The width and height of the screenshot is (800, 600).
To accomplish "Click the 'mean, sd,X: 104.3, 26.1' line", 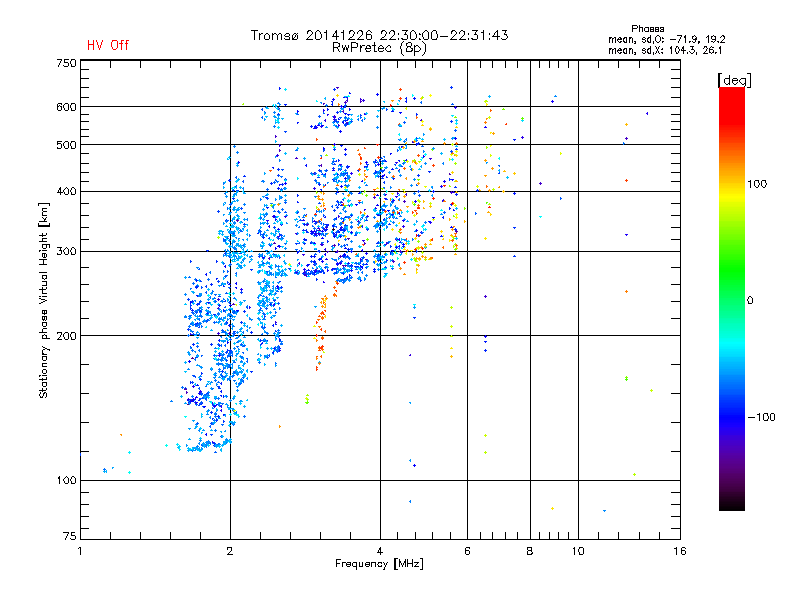I will [x=665, y=50].
